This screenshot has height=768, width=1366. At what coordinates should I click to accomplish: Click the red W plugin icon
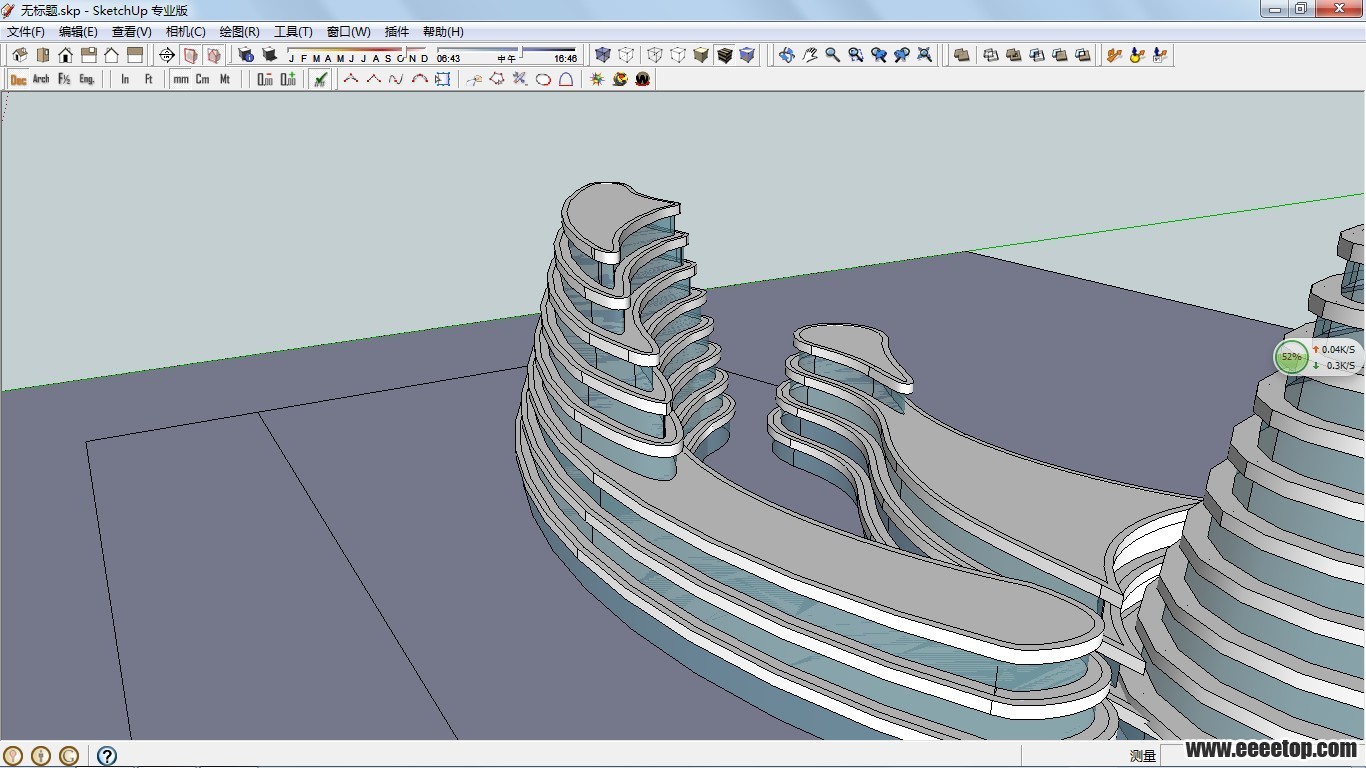[643, 79]
